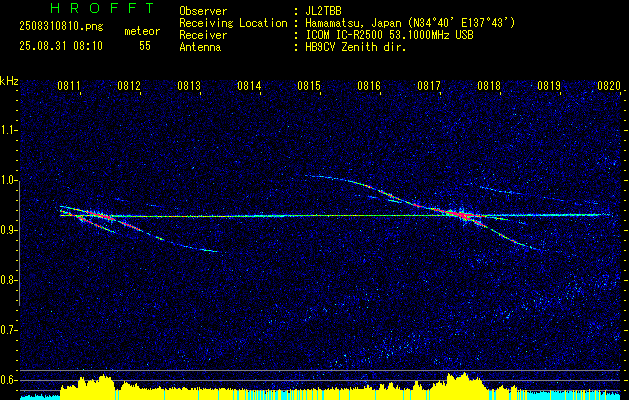Screen dimensions: 629x400
Task: Click the 0.9 kHz axis label
Action: [8, 230]
